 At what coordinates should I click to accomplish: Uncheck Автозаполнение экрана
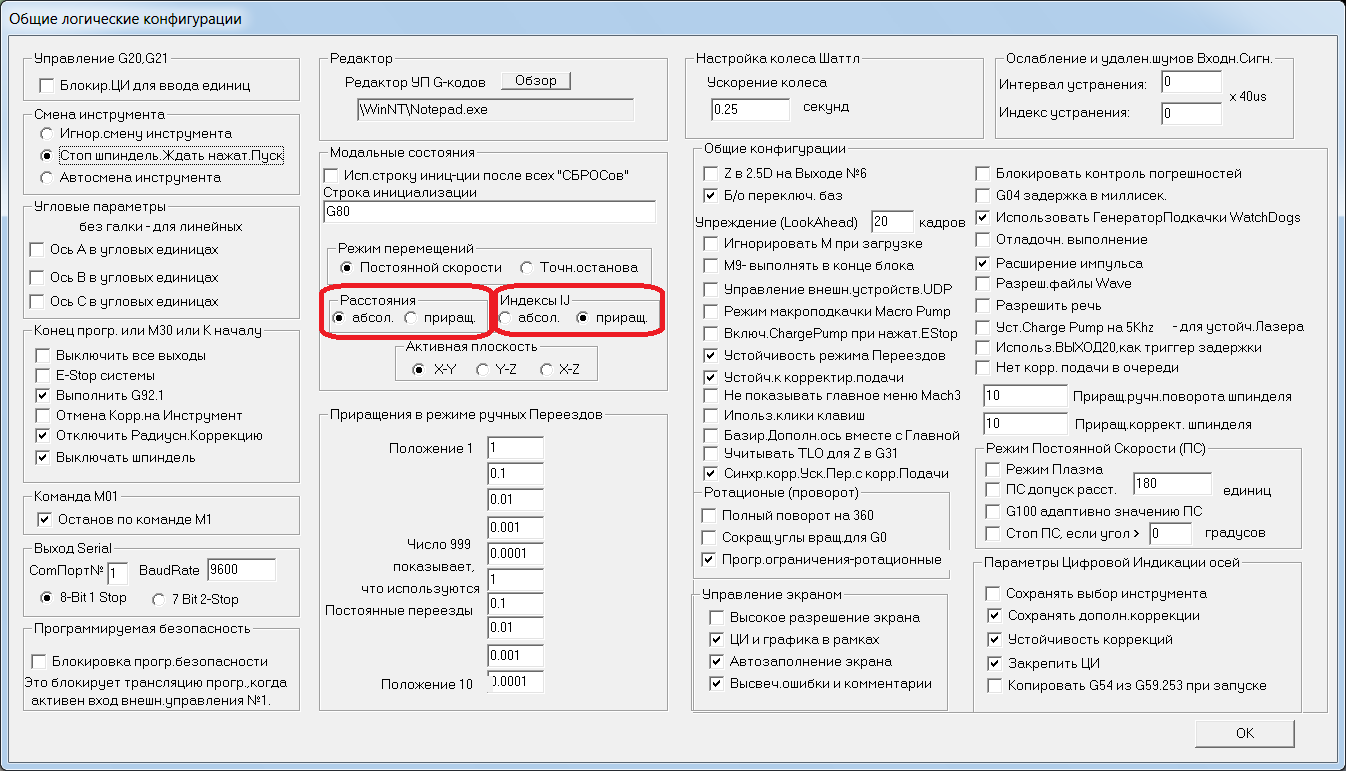pyautogui.click(x=716, y=661)
